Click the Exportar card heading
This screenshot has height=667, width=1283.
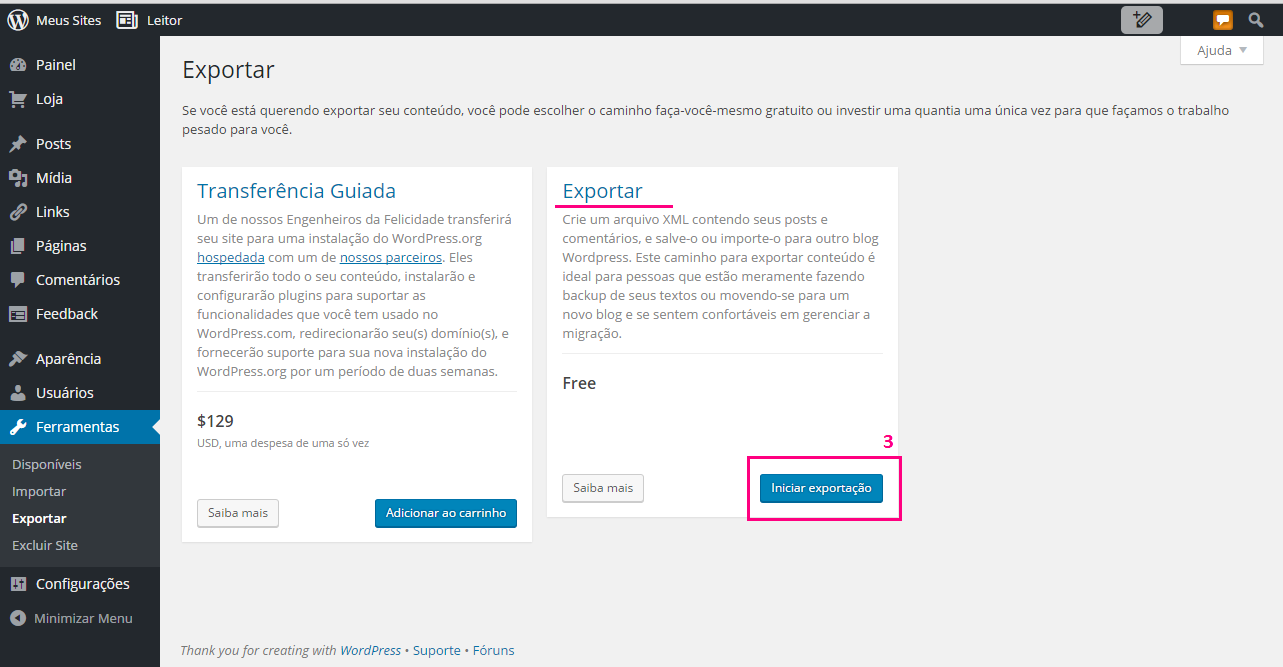coord(603,191)
